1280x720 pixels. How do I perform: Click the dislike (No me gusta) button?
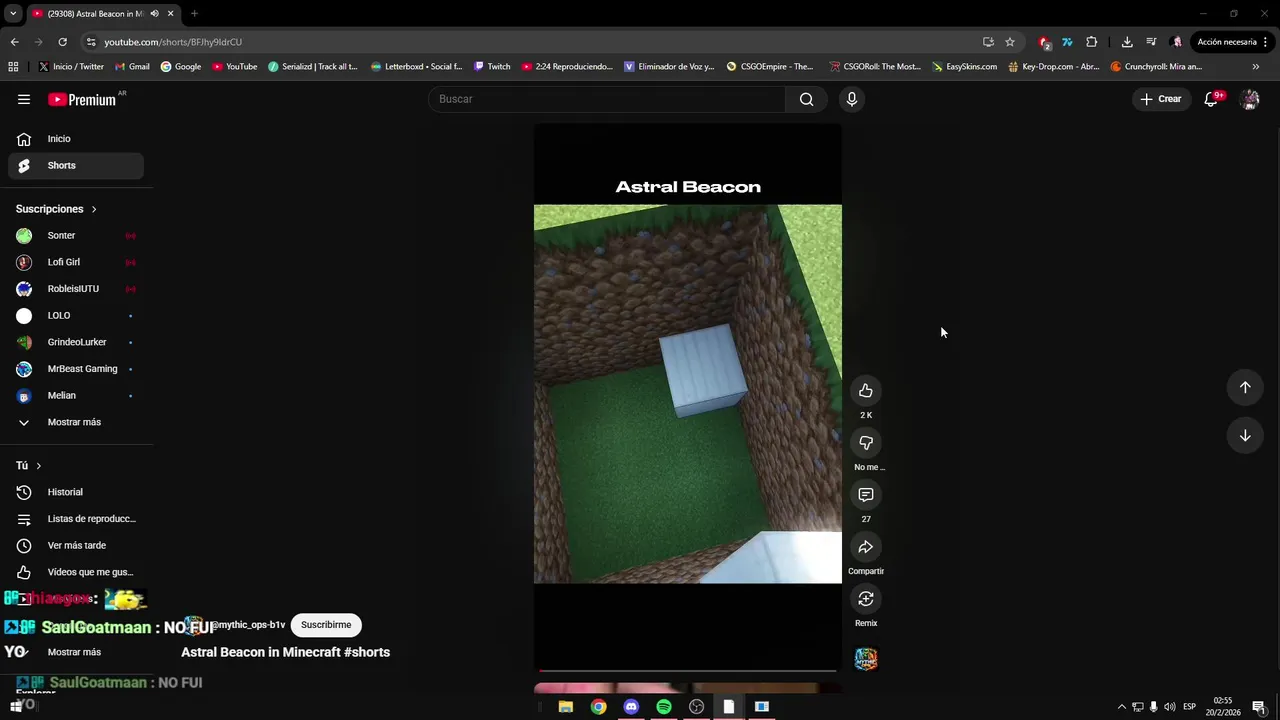[866, 443]
